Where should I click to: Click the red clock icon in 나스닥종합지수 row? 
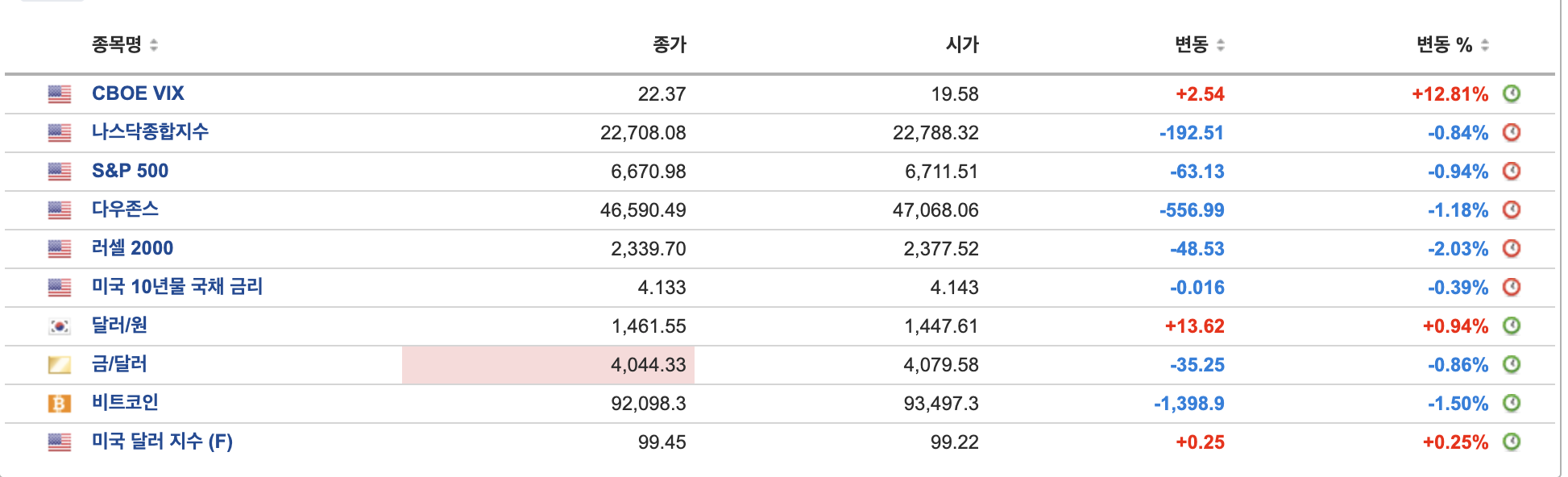[x=1514, y=132]
